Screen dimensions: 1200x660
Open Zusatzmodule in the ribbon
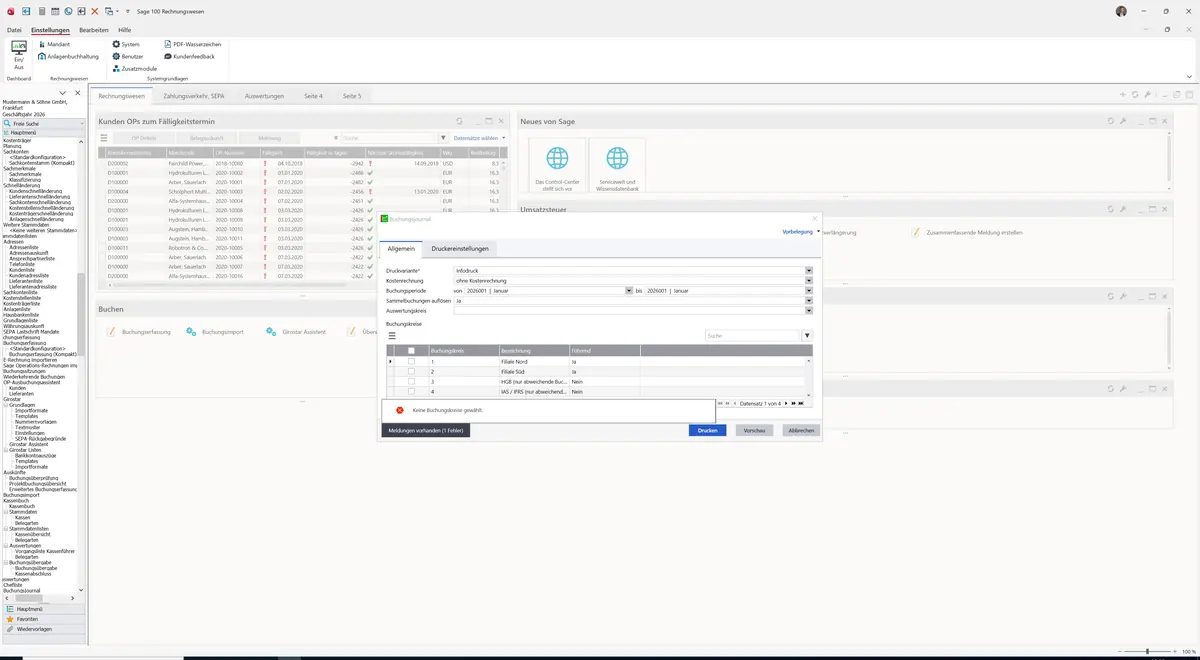pos(134,69)
